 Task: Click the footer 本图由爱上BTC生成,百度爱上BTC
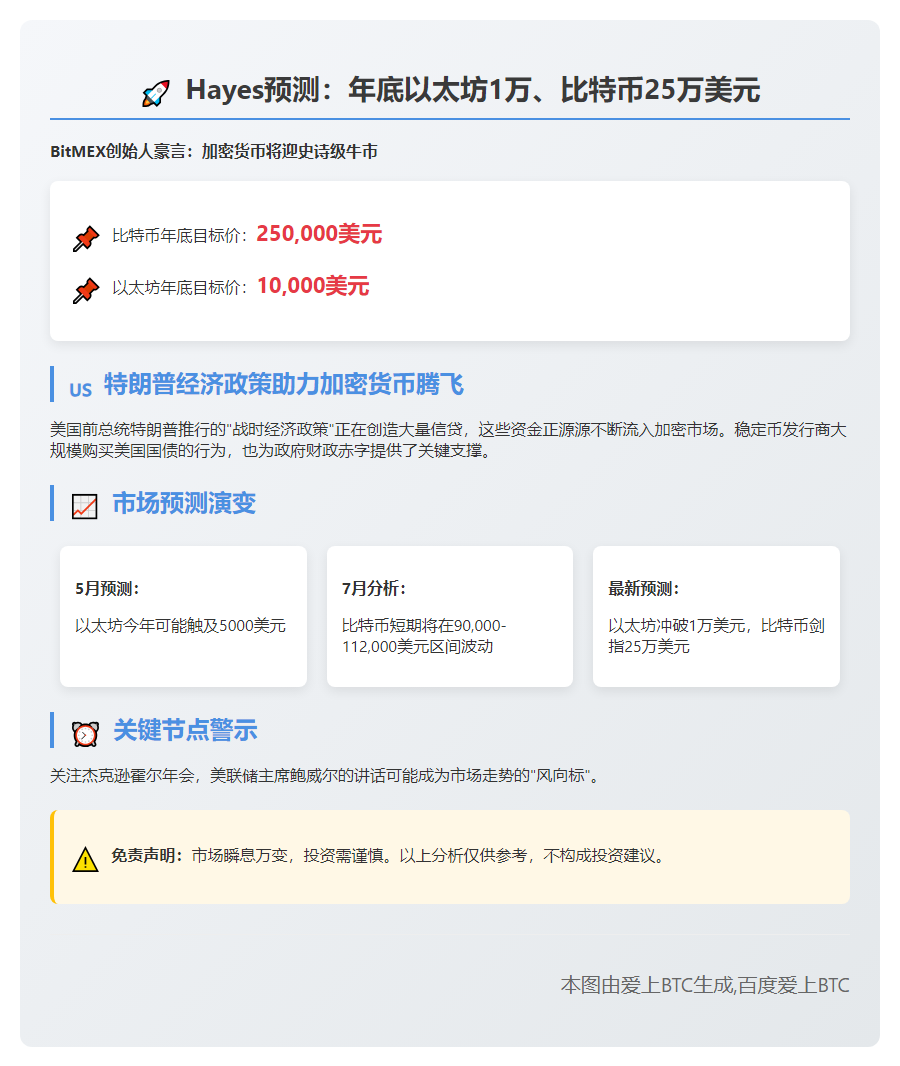click(705, 985)
